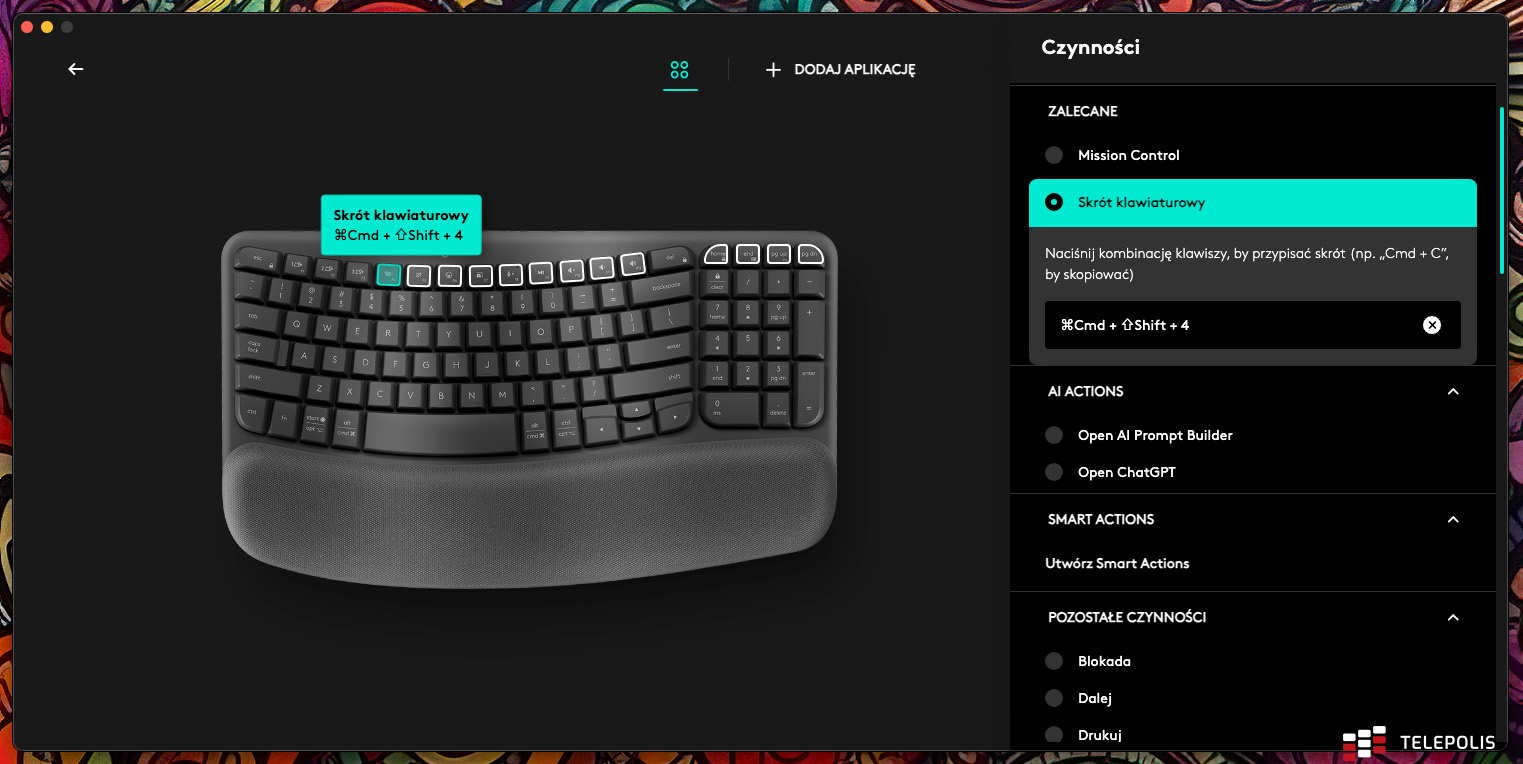This screenshot has height=764, width=1523.
Task: Select the emoji key on keyboard
Action: point(450,276)
